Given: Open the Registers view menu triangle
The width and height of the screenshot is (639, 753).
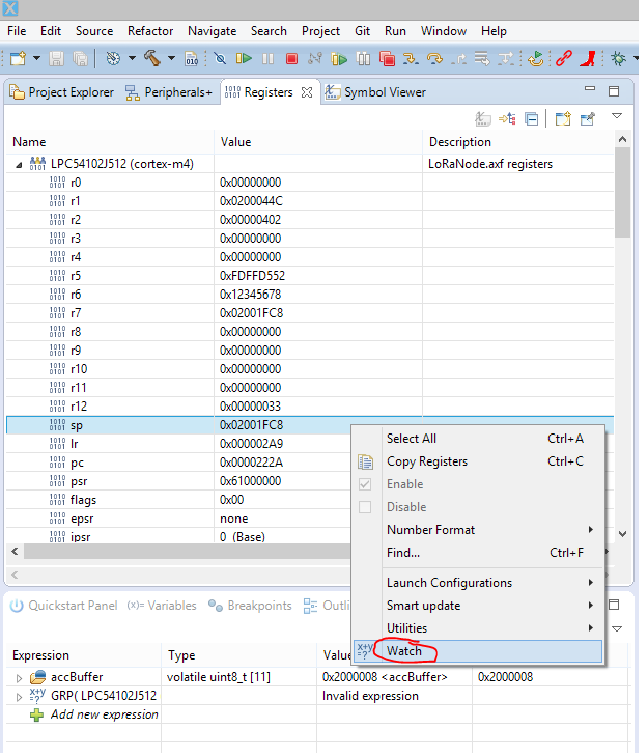Looking at the screenshot, I should (617, 116).
